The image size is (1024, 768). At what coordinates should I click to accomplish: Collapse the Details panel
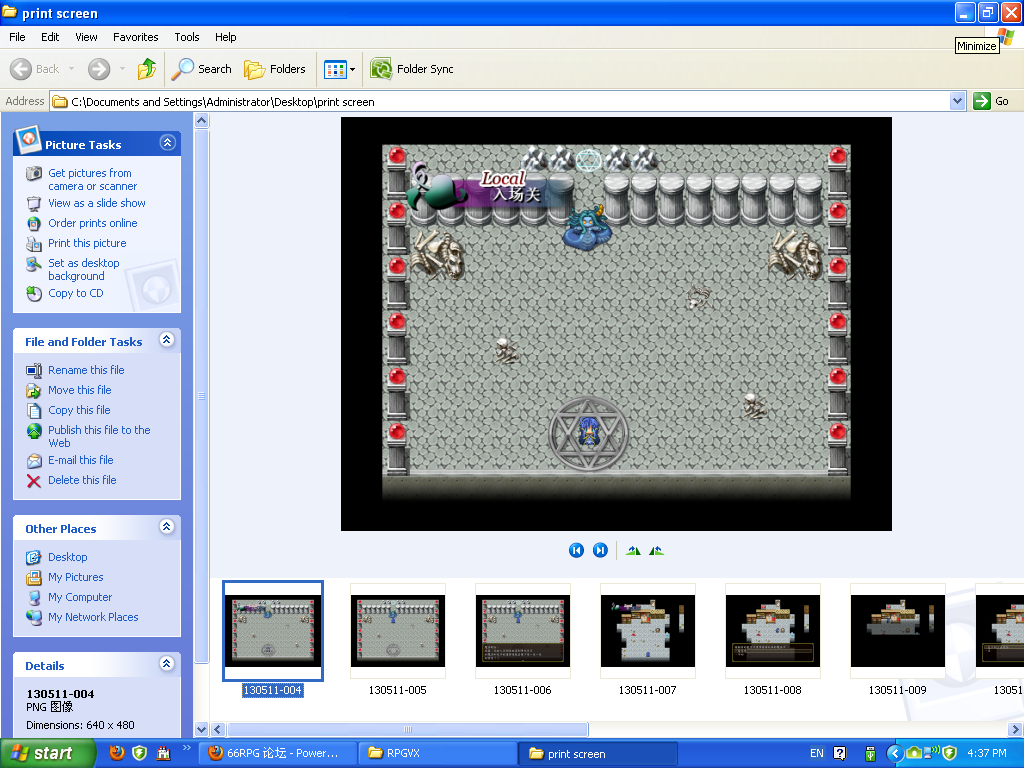coord(167,664)
